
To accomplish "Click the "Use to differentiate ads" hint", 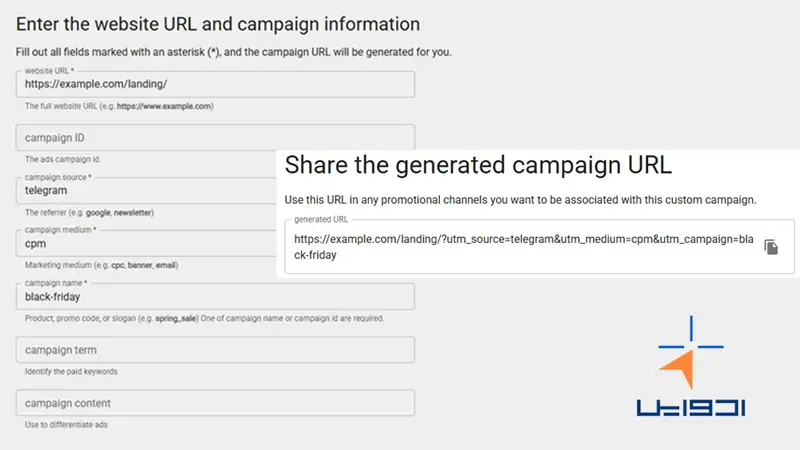I will (66, 425).
